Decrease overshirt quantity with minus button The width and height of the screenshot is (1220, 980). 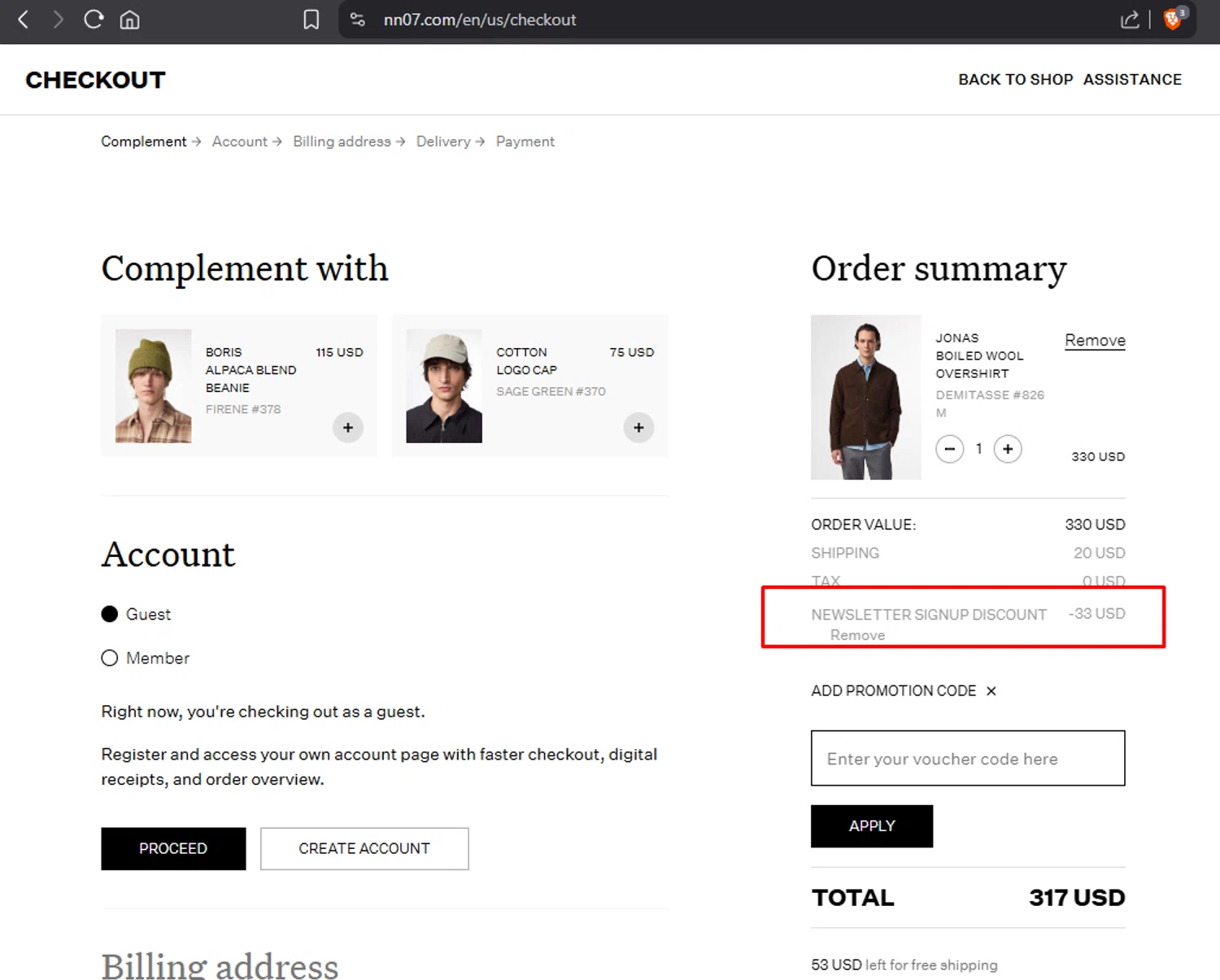click(x=949, y=449)
